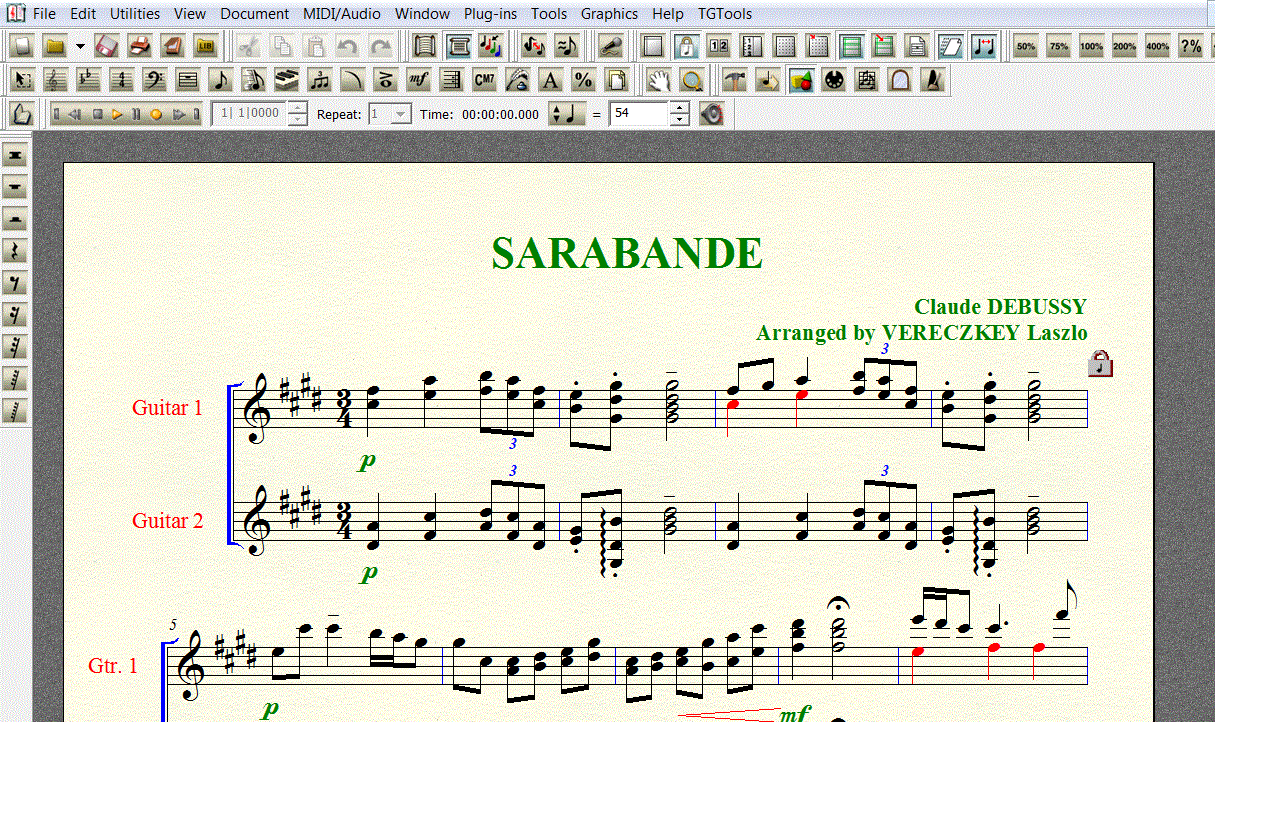Open the MIDI/Audio menu
This screenshot has width=1274, height=813.
pyautogui.click(x=341, y=14)
